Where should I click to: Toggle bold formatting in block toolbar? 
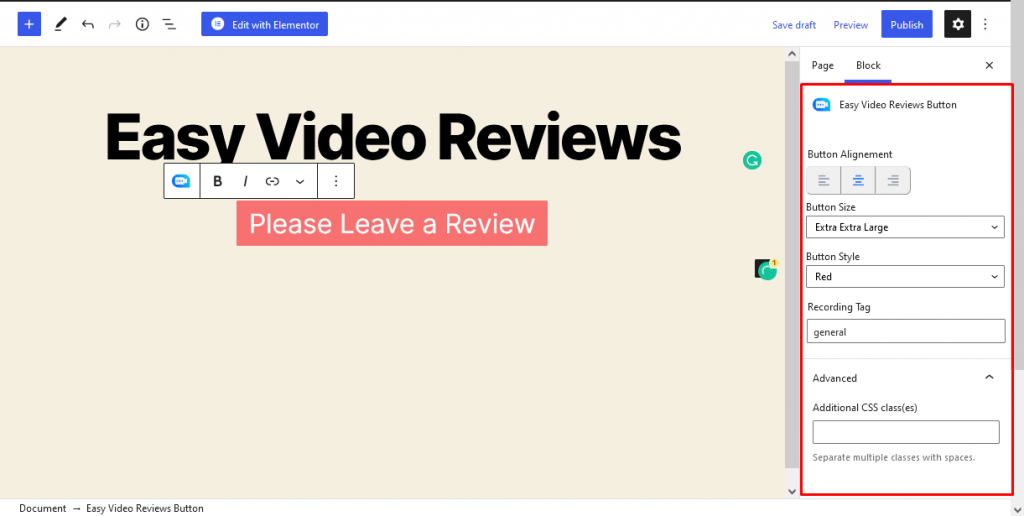pyautogui.click(x=218, y=182)
